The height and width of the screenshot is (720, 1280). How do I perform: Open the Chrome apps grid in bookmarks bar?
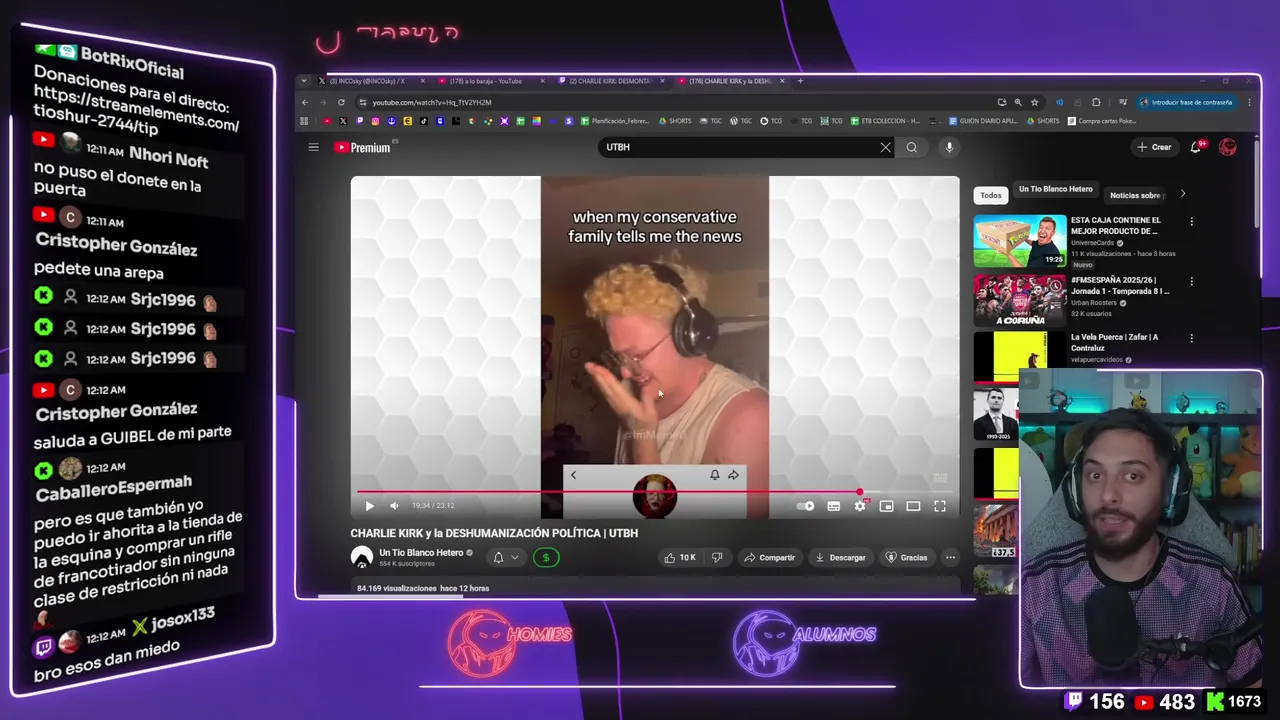(x=304, y=121)
